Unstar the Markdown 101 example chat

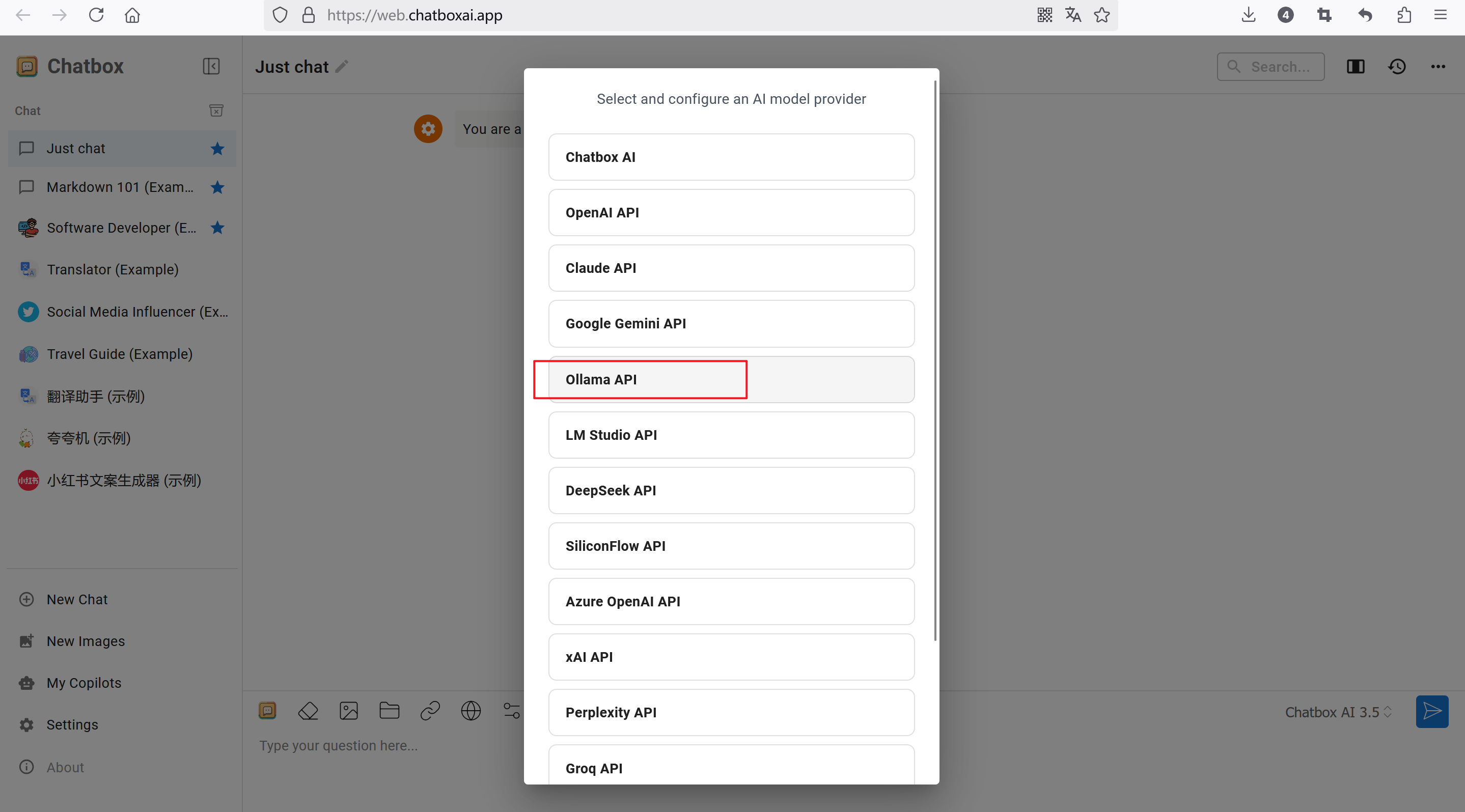pyautogui.click(x=217, y=187)
